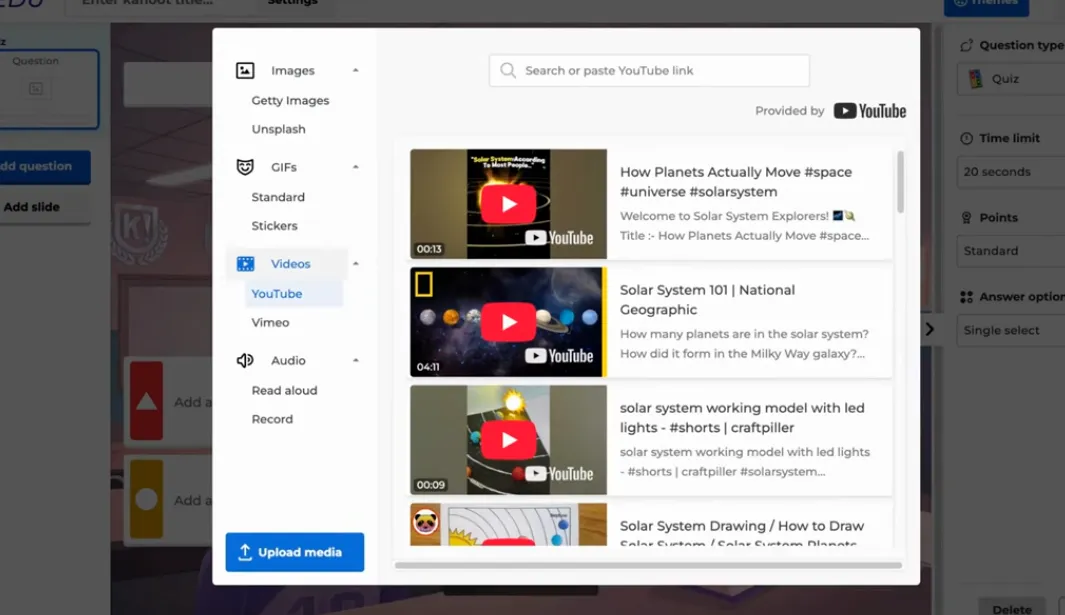Click the vertical scrollbar in results list
The image size is (1065, 615).
(x=900, y=183)
